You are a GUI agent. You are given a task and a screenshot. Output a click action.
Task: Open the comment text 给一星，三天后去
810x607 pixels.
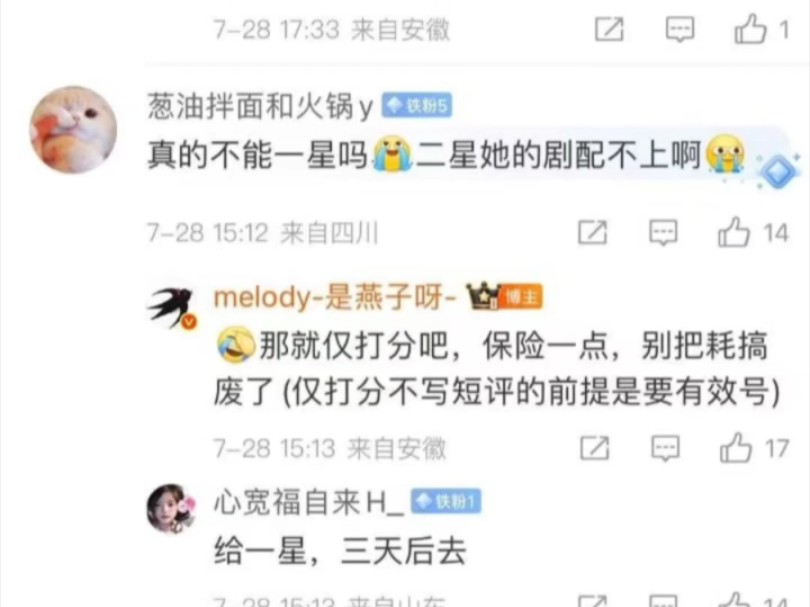coord(340,551)
